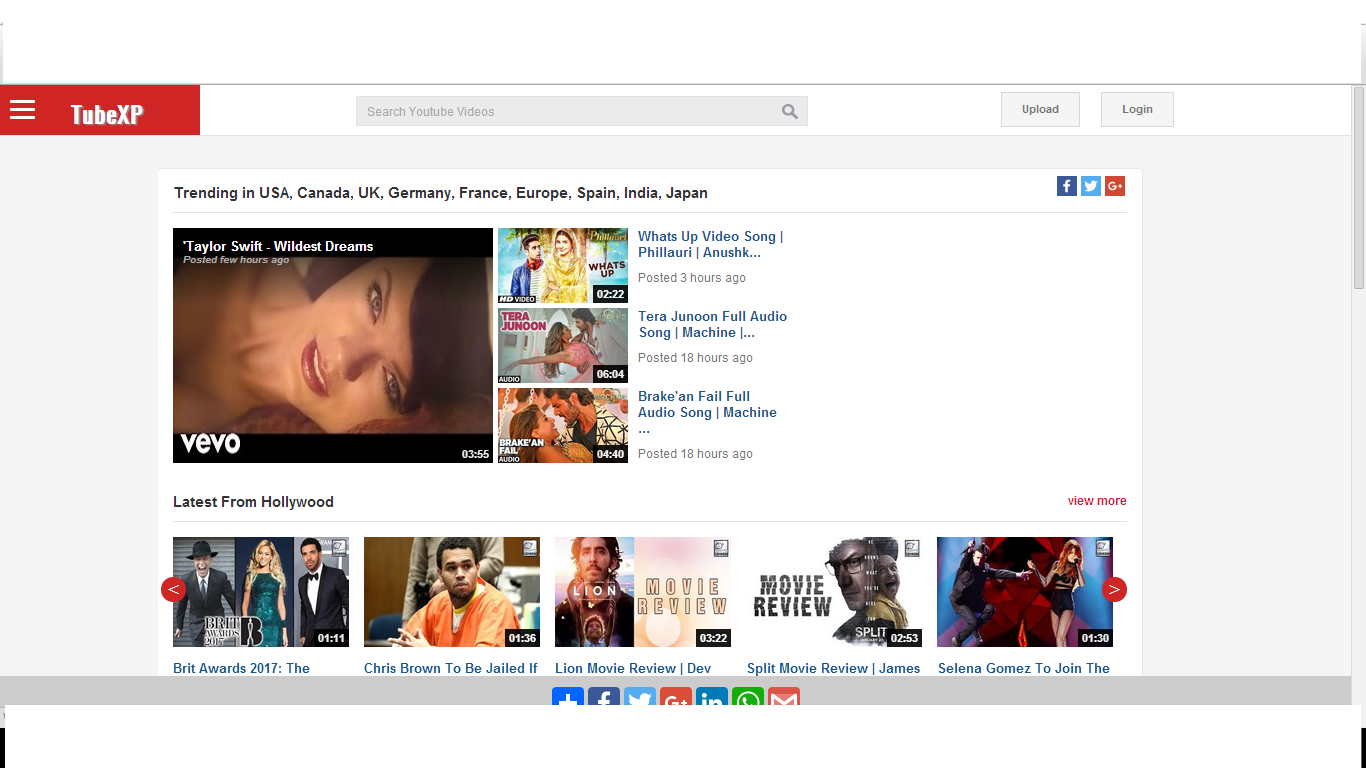The image size is (1366, 768).
Task: Click the TubeXP logo
Action: point(107,114)
